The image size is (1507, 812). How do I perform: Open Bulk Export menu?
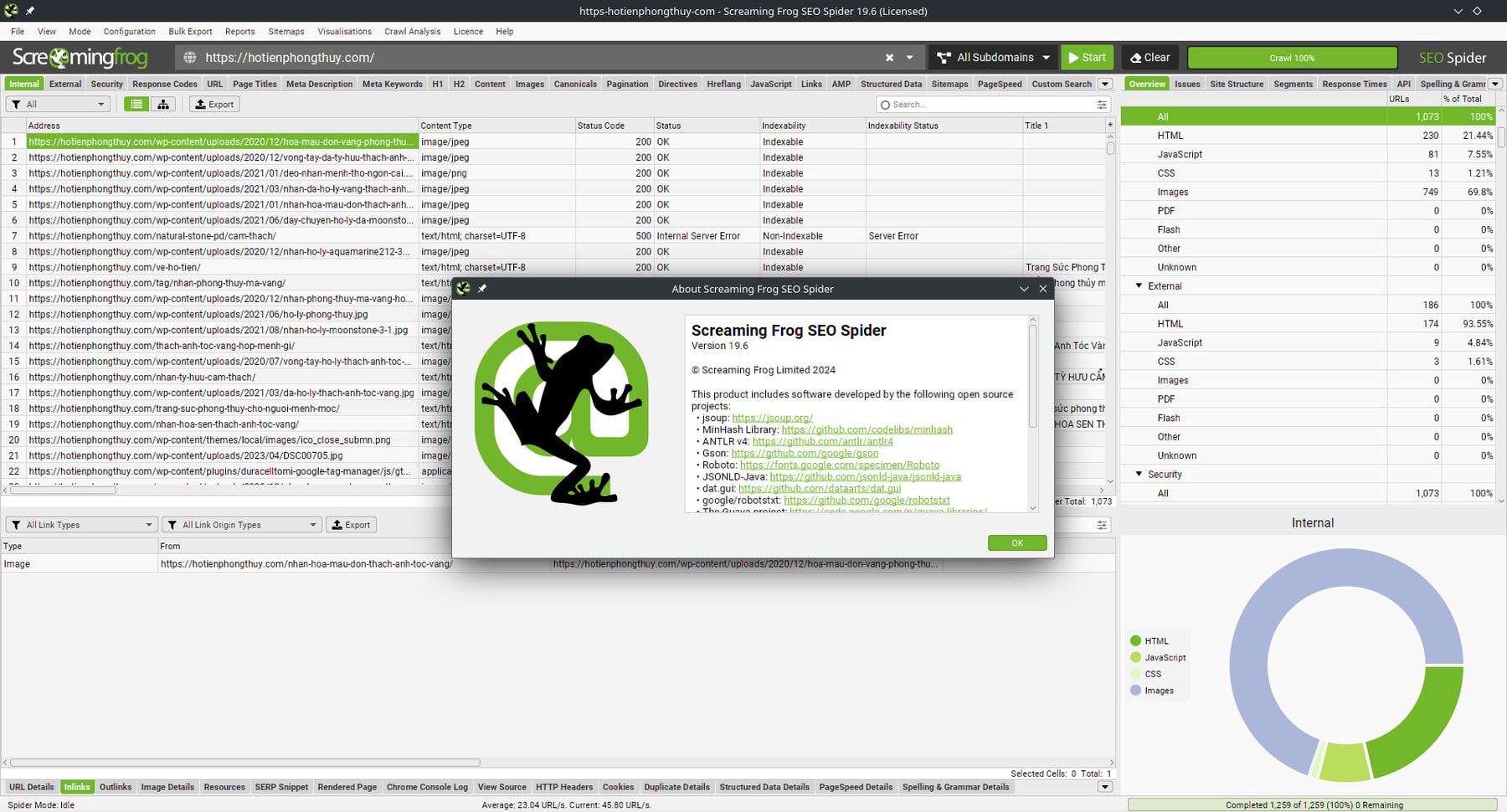tap(190, 32)
